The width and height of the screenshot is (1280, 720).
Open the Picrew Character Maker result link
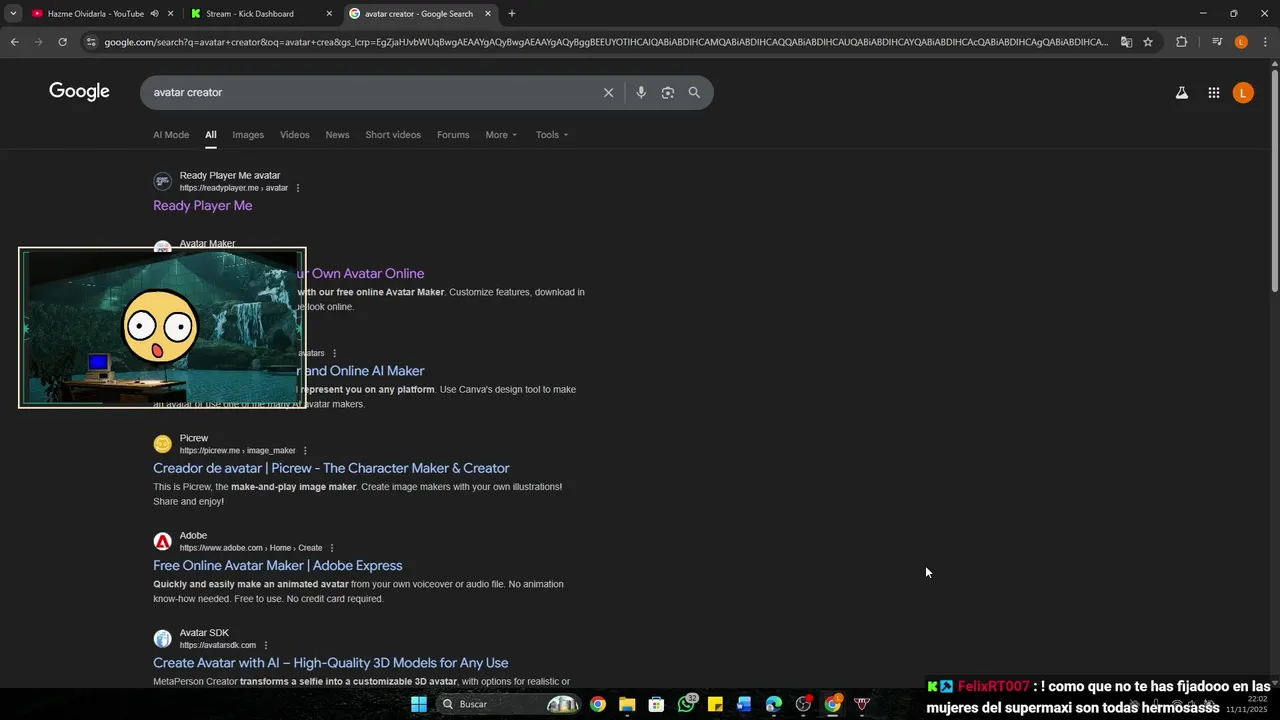coord(331,468)
